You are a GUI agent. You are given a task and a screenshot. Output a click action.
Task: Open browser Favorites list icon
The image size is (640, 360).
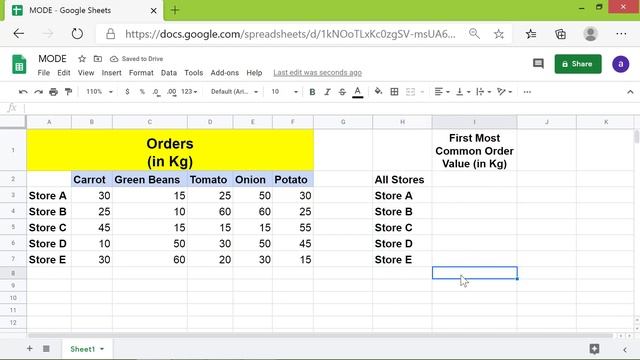click(x=531, y=34)
